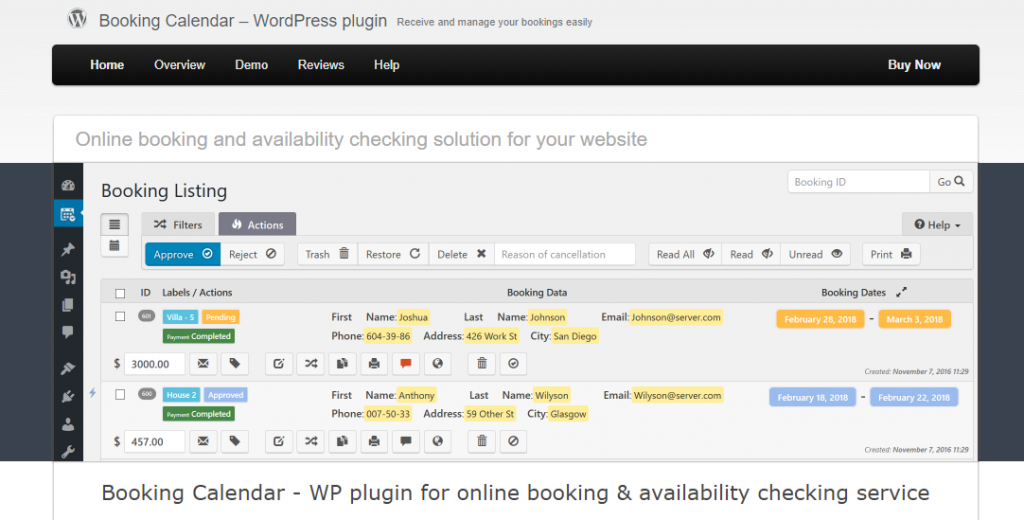Select the Booking calendar sidebar icon

68,214
